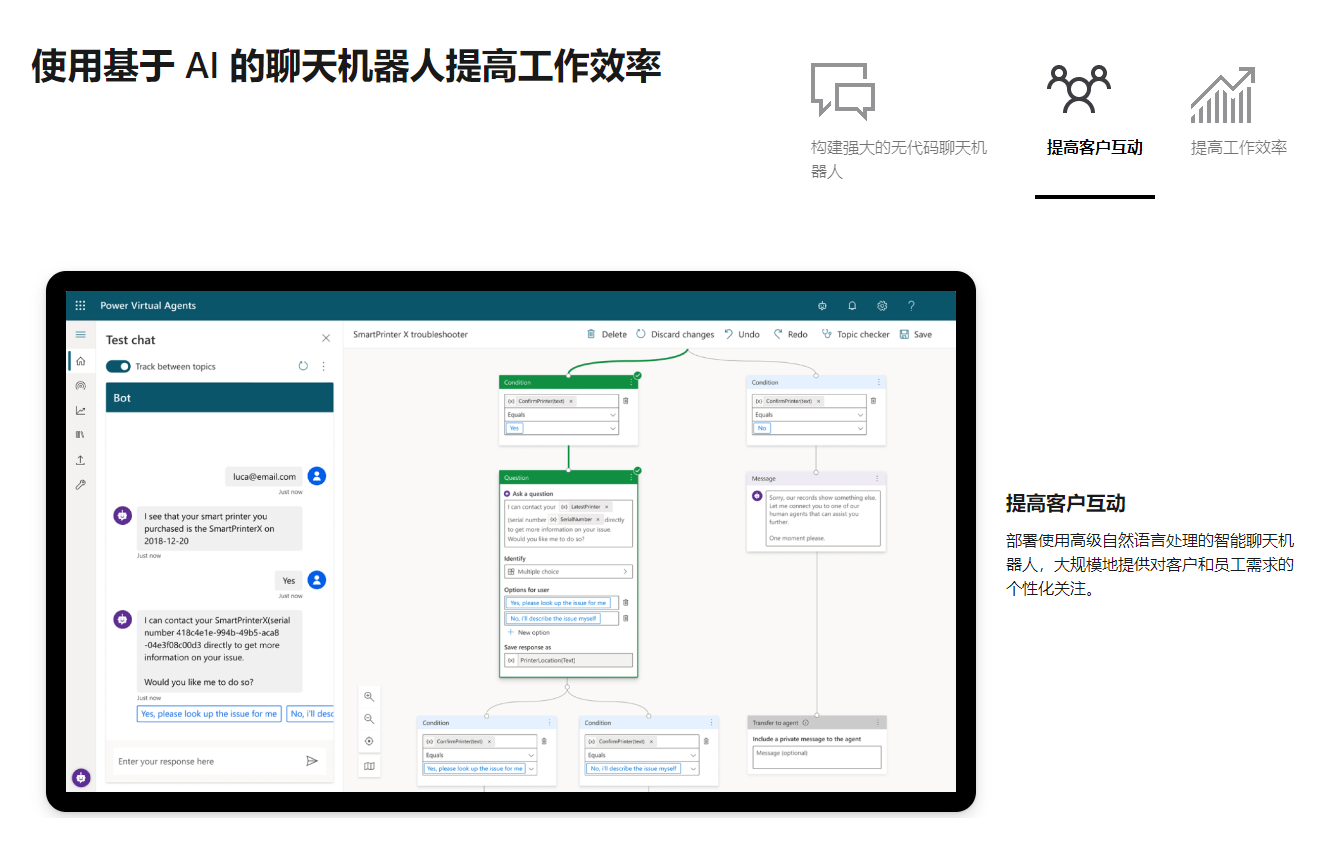Viewport: 1335px width, 846px height.
Task: Click the Enter your response here field
Action: pyautogui.click(x=205, y=762)
